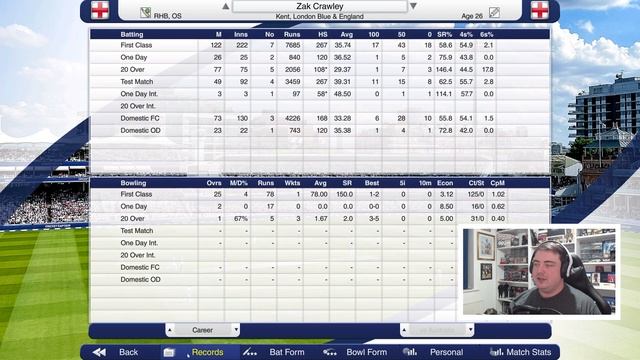This screenshot has height=360, width=640.
Task: Click First Class average 35.74
Action: coord(343,45)
